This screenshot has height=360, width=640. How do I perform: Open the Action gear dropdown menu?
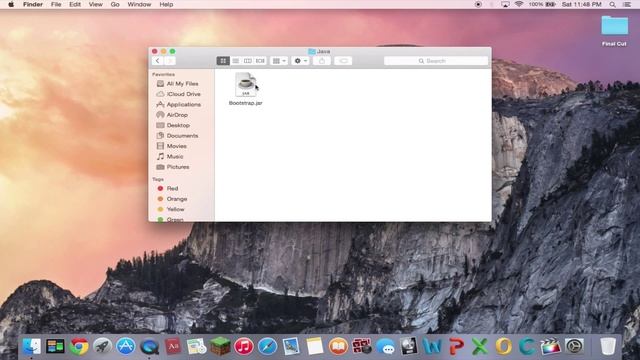pos(300,61)
